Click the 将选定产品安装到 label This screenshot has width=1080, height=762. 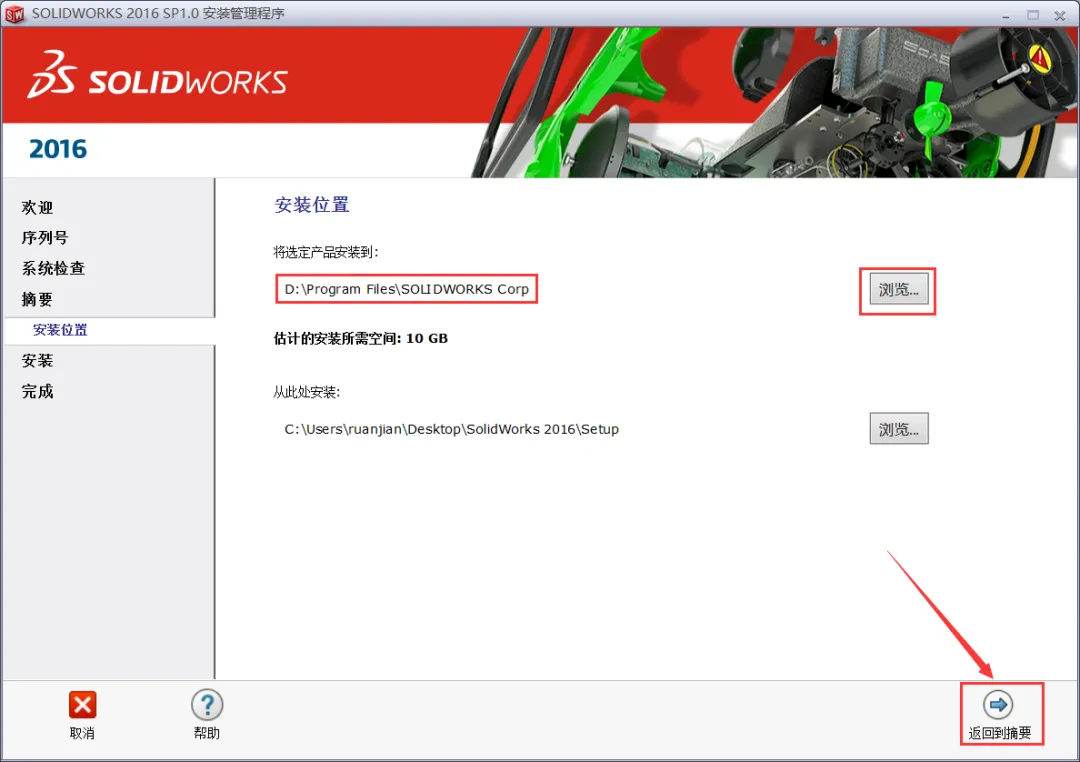(x=326, y=252)
